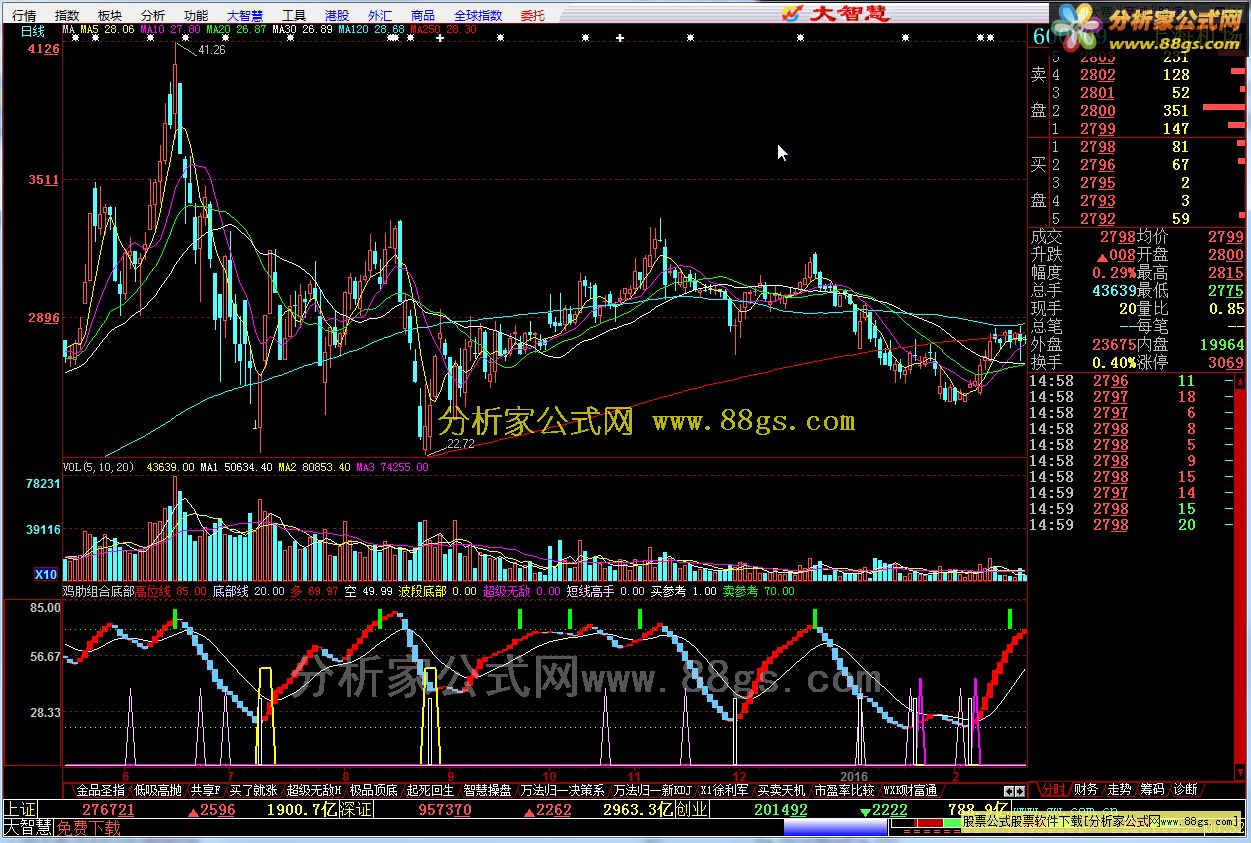The height and width of the screenshot is (843, 1251).
Task: Click sell level 1 price 2799
Action: point(1097,128)
